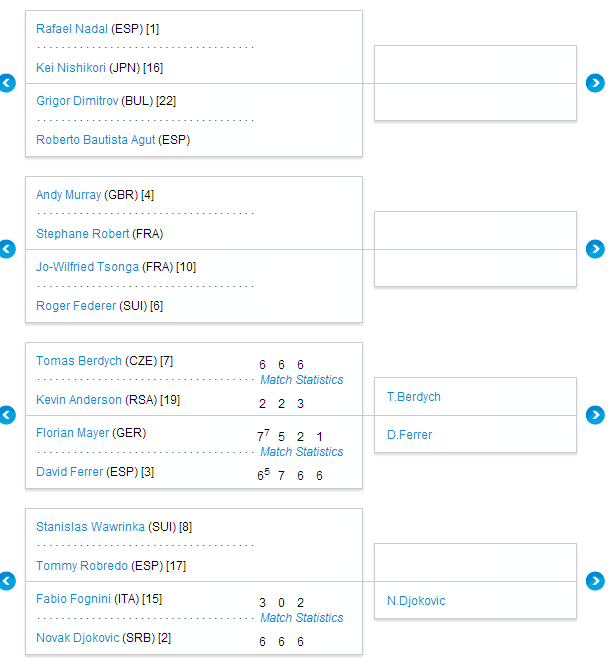
Task: Click right arrow beside T.Berdych result box
Action: click(x=594, y=415)
